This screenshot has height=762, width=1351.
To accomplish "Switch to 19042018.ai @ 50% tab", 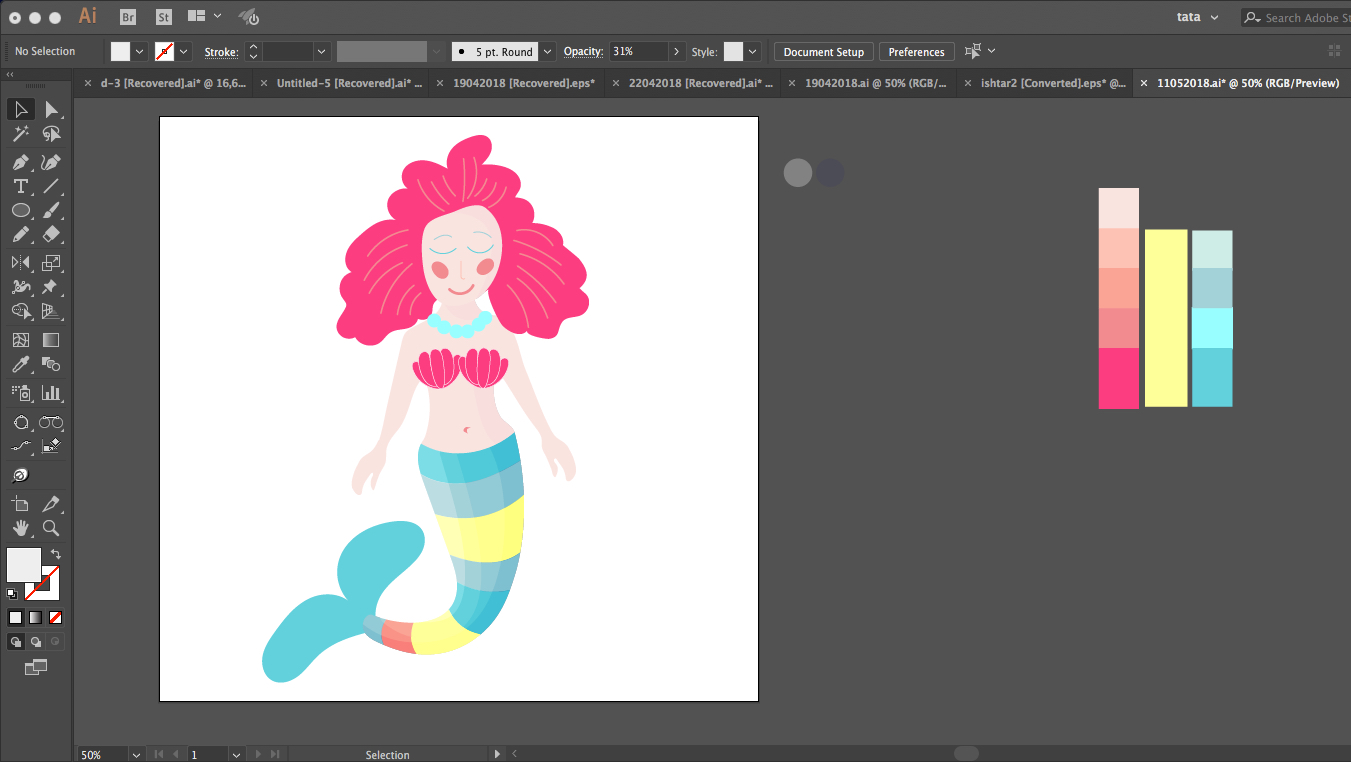I will 876,83.
